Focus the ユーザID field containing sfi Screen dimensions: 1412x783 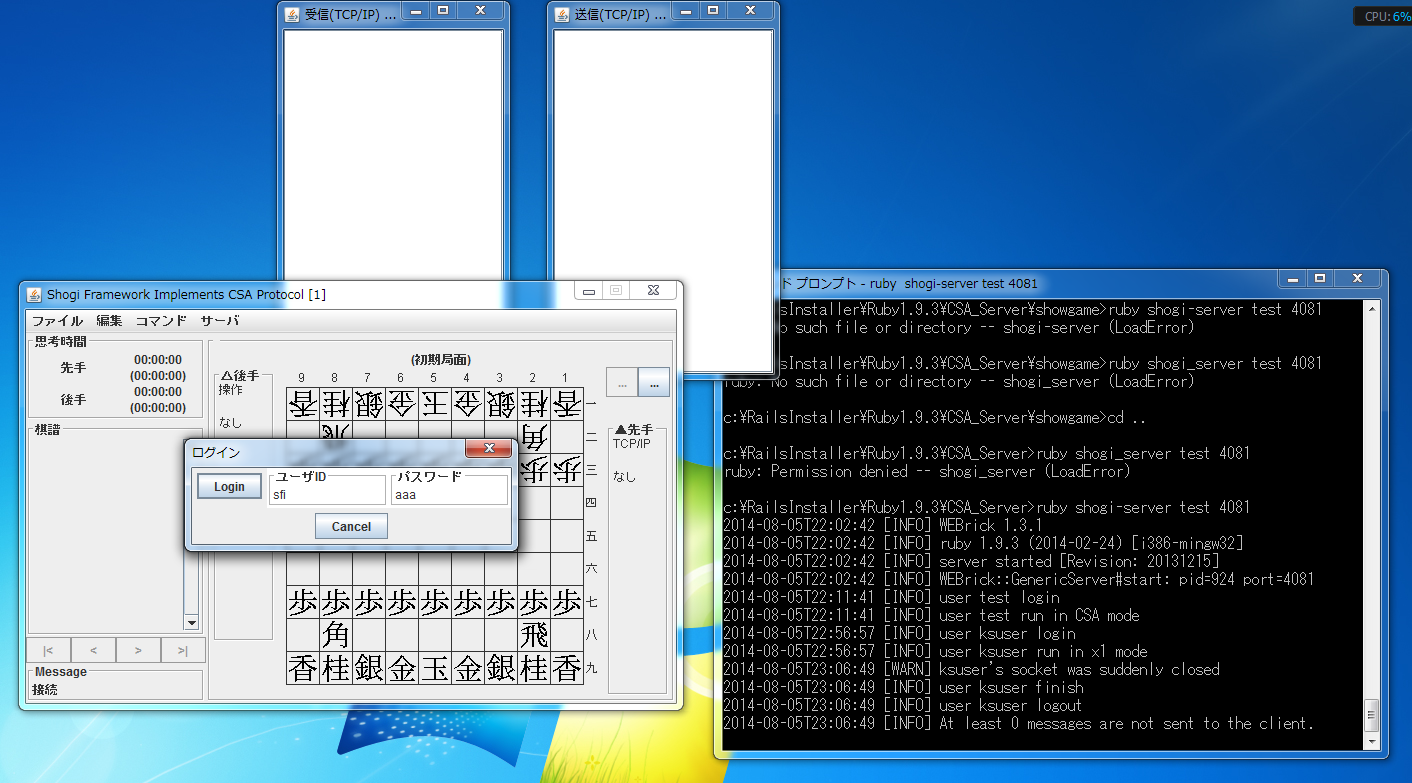click(x=327, y=493)
